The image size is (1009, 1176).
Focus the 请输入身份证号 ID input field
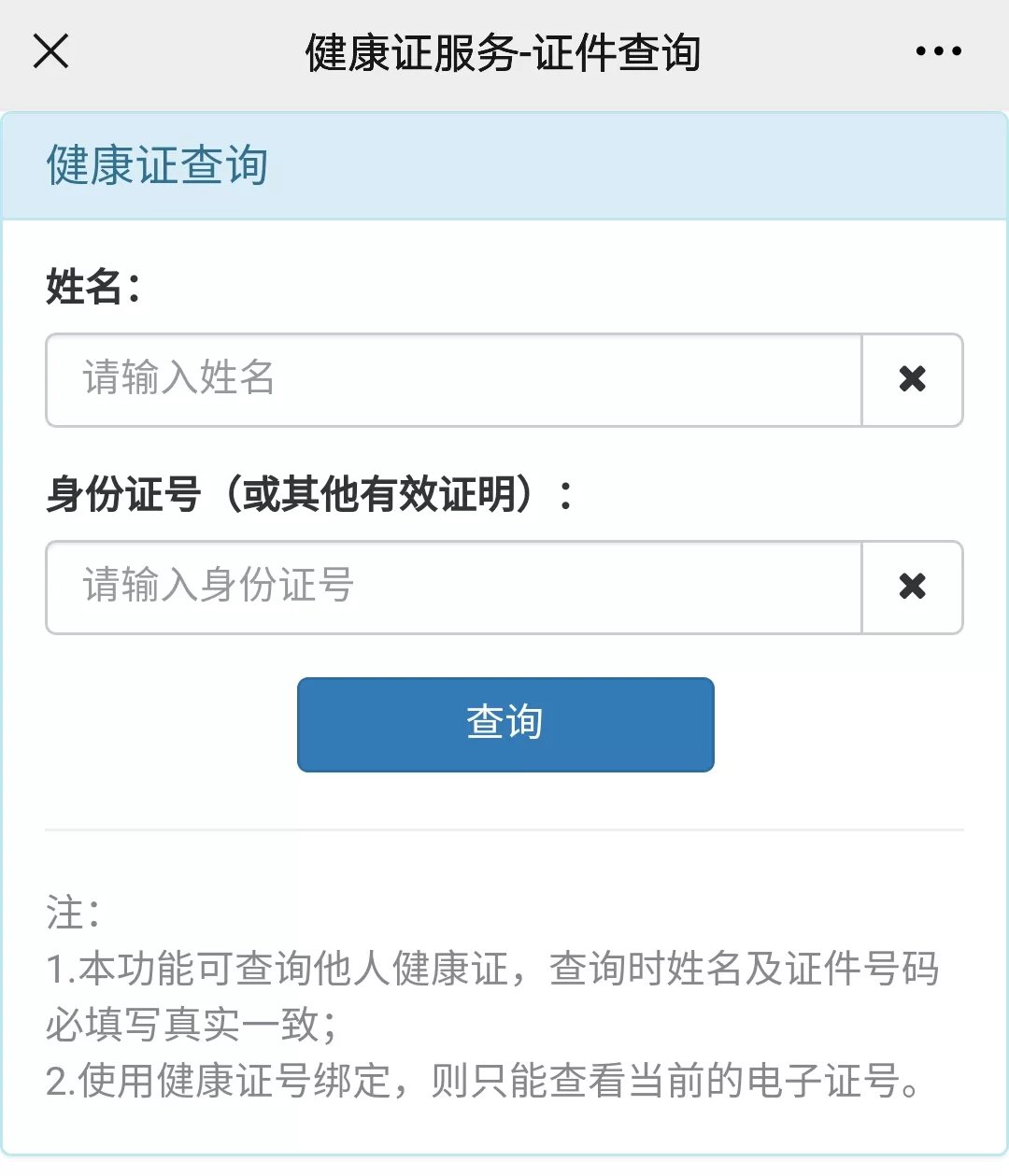point(453,587)
